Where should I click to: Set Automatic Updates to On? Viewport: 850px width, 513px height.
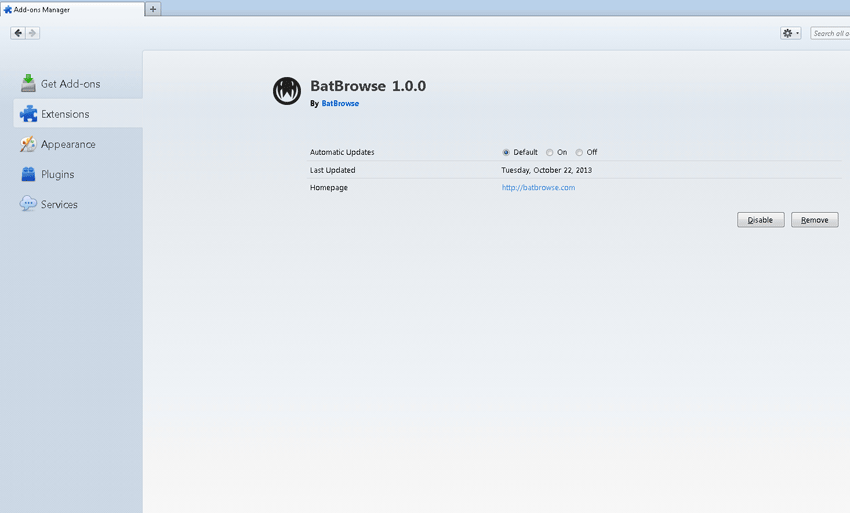coord(550,153)
